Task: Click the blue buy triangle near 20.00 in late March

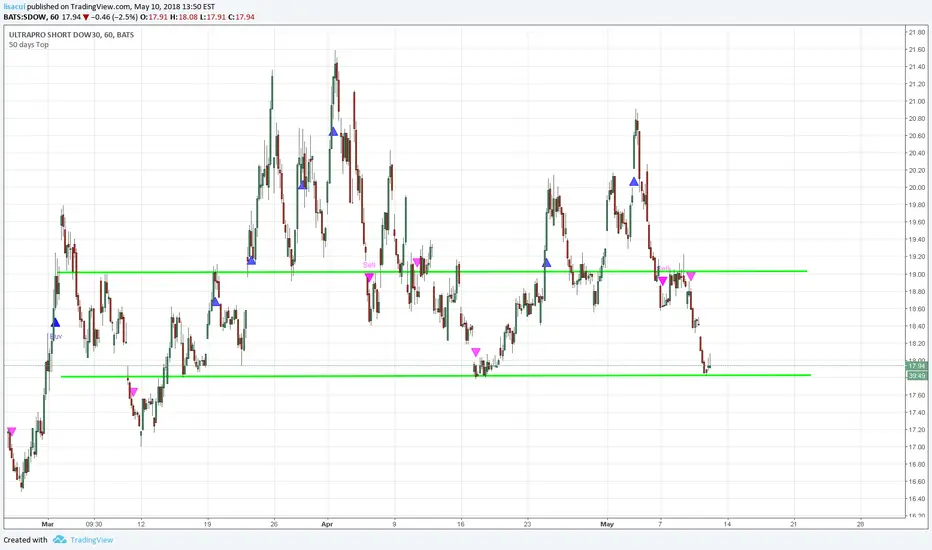Action: click(x=303, y=185)
